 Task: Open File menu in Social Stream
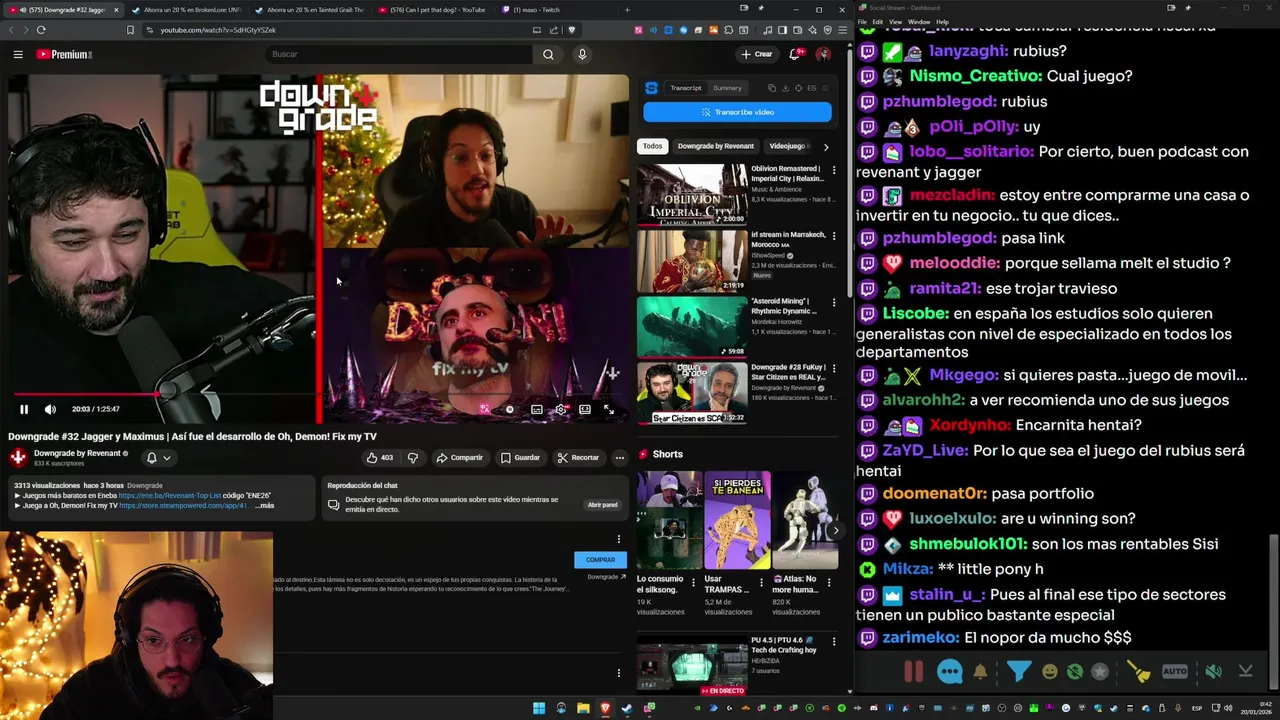click(x=863, y=22)
